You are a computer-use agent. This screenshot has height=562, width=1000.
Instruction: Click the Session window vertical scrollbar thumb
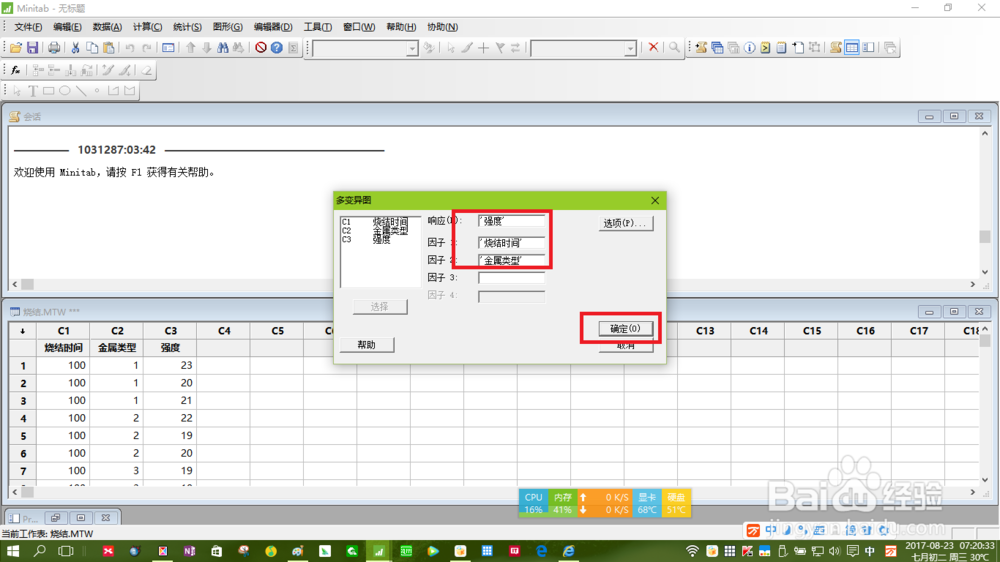985,237
